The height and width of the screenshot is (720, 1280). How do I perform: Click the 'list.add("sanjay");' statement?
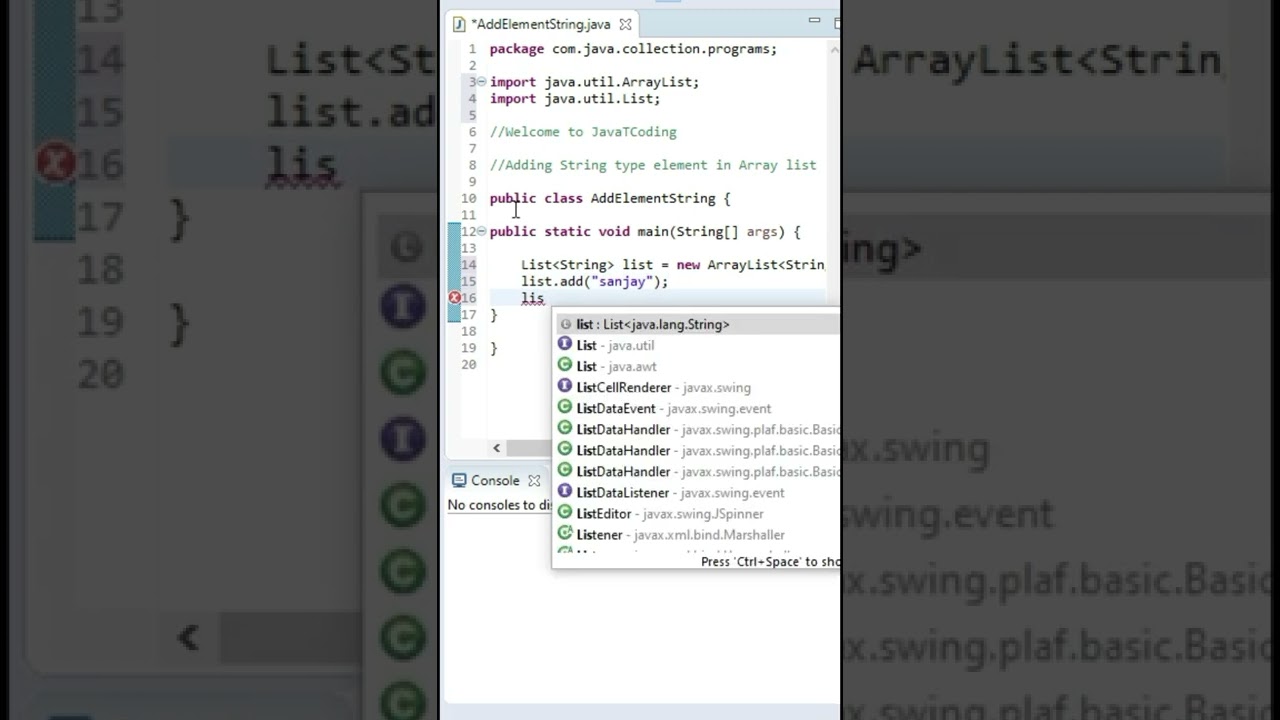coord(594,281)
